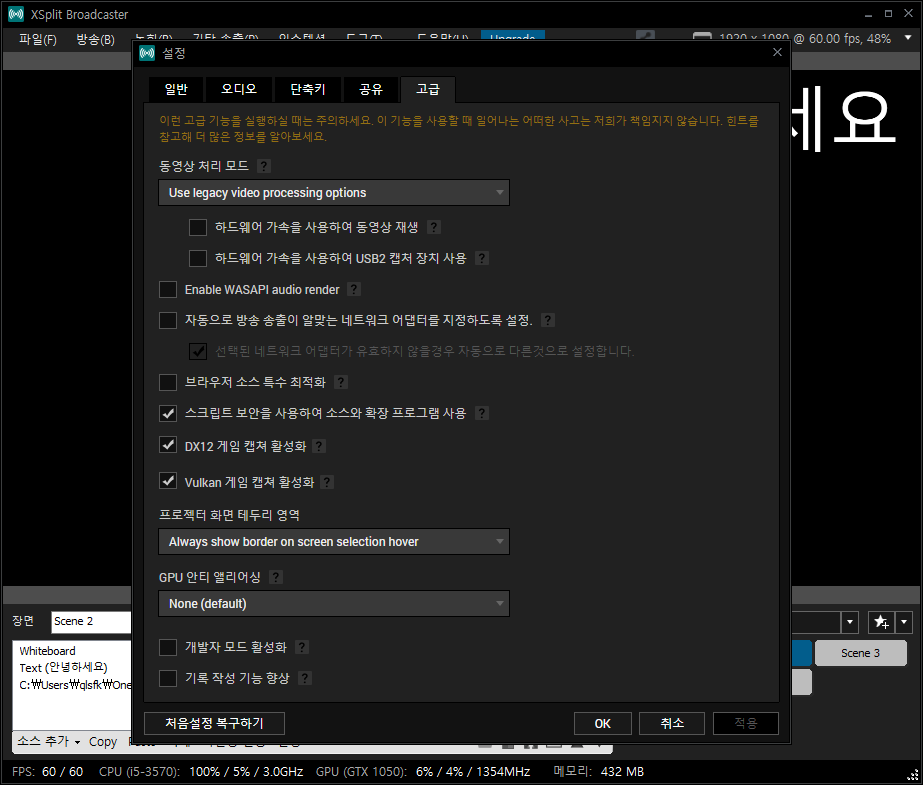Screen dimensions: 923x785
Task: Uncheck 스크립트 보안을 사용하여 소스와 확장 프로그램 사용
Action: point(168,414)
